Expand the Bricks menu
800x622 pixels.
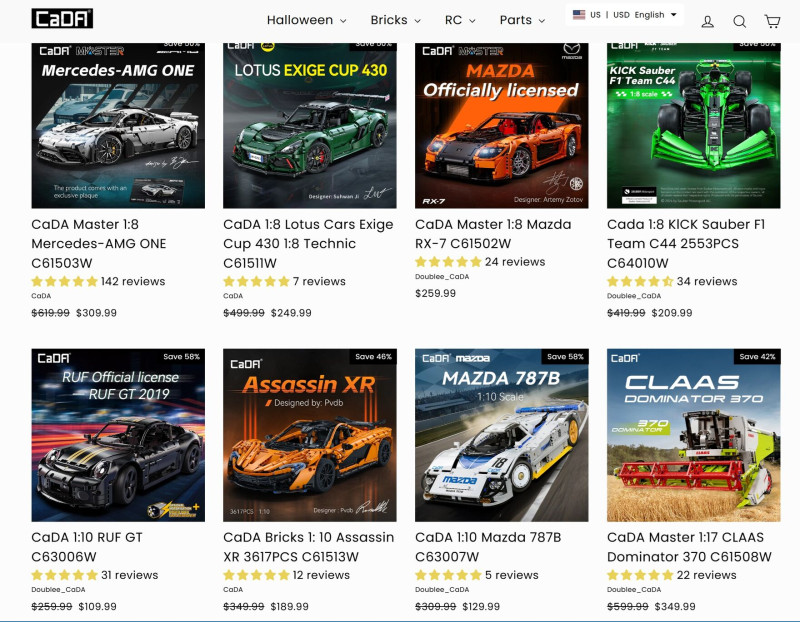tap(395, 20)
